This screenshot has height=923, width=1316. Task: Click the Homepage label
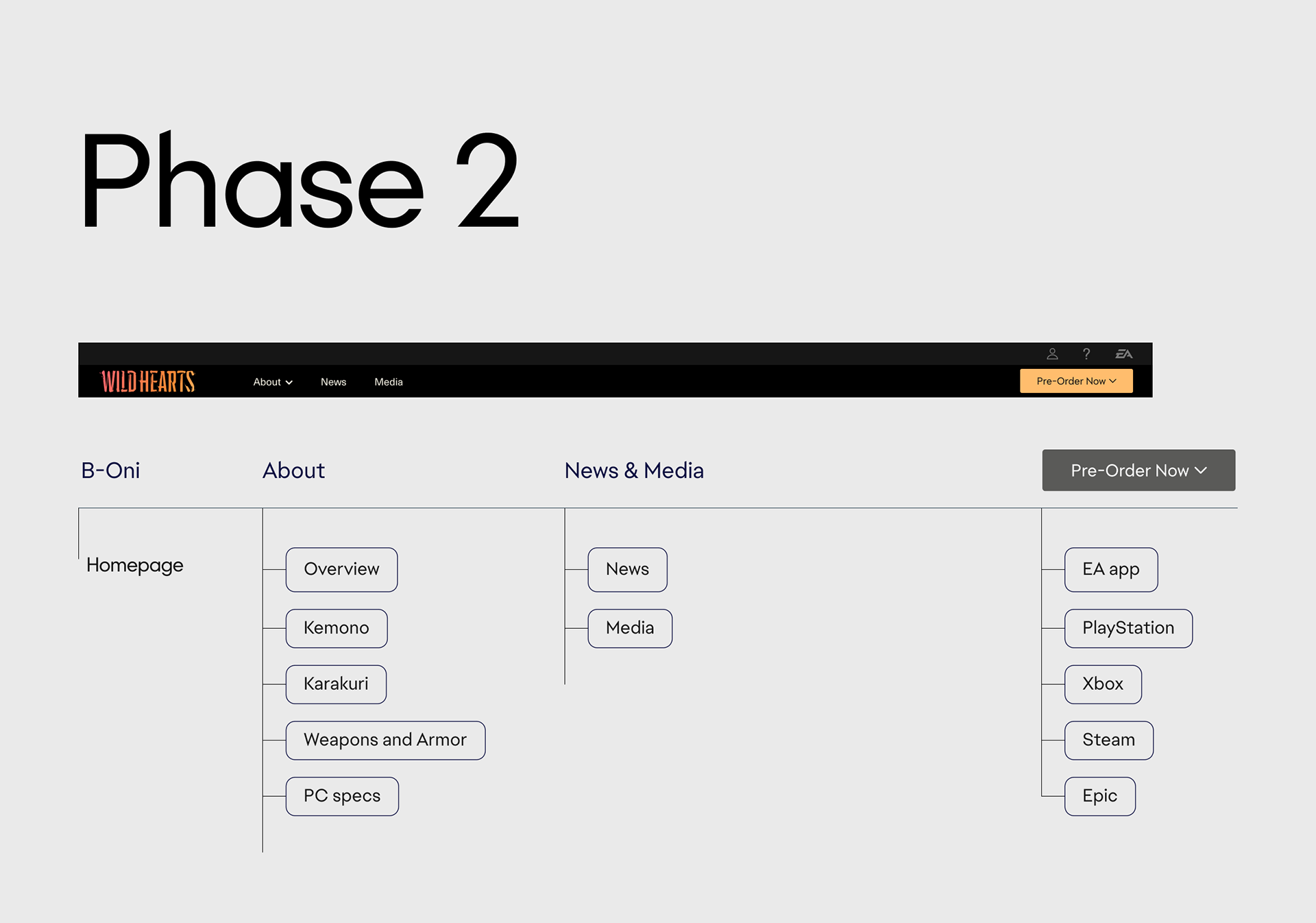click(135, 565)
